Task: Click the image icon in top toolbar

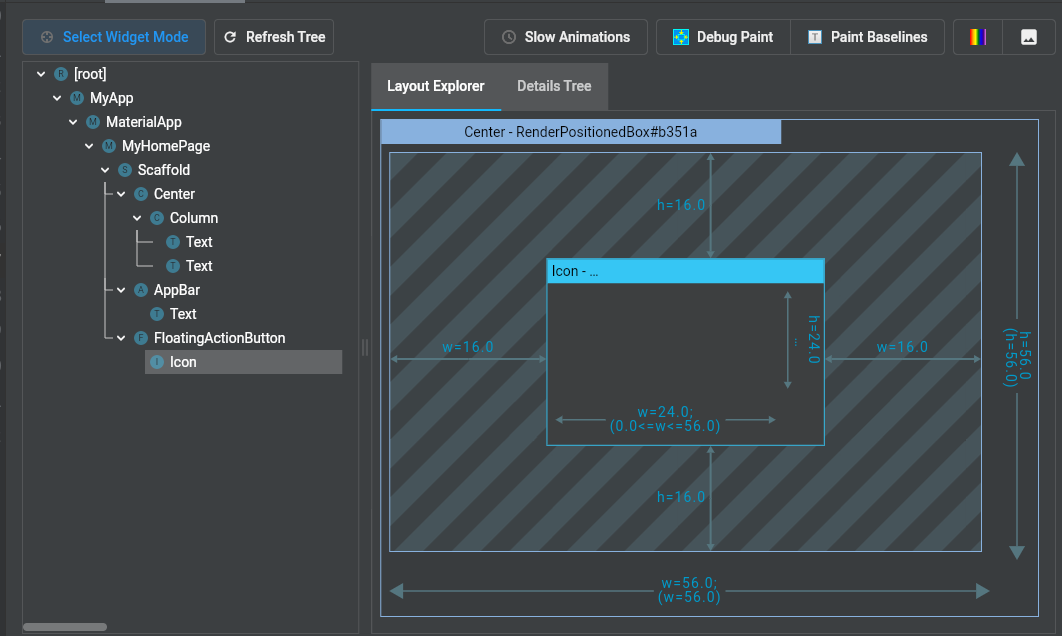Action: tap(1028, 37)
